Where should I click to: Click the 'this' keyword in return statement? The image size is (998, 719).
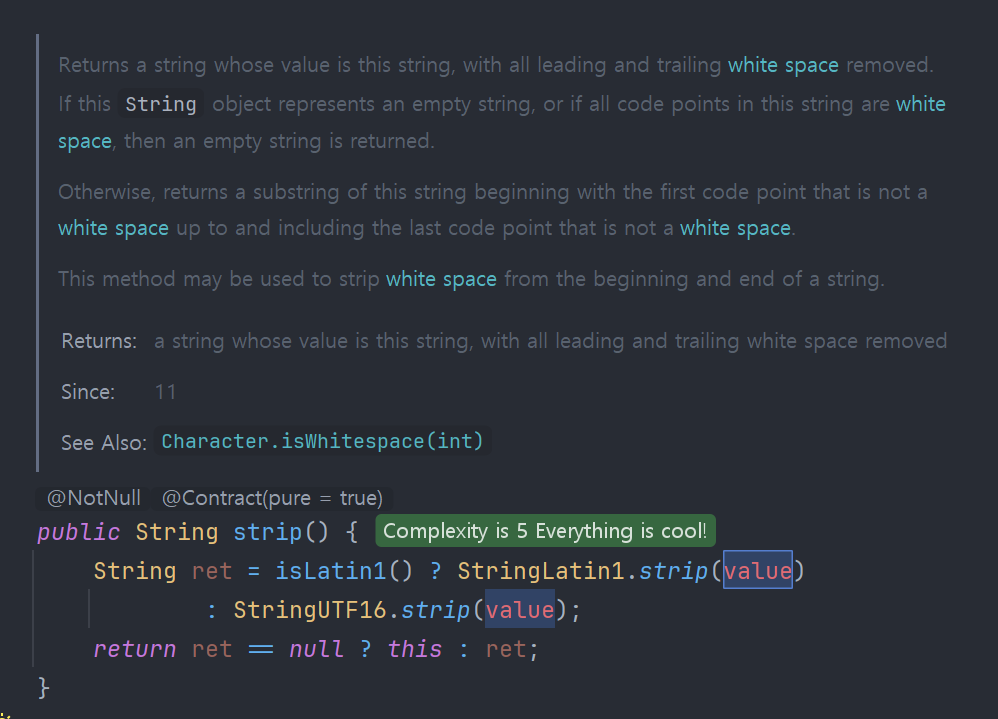414,649
